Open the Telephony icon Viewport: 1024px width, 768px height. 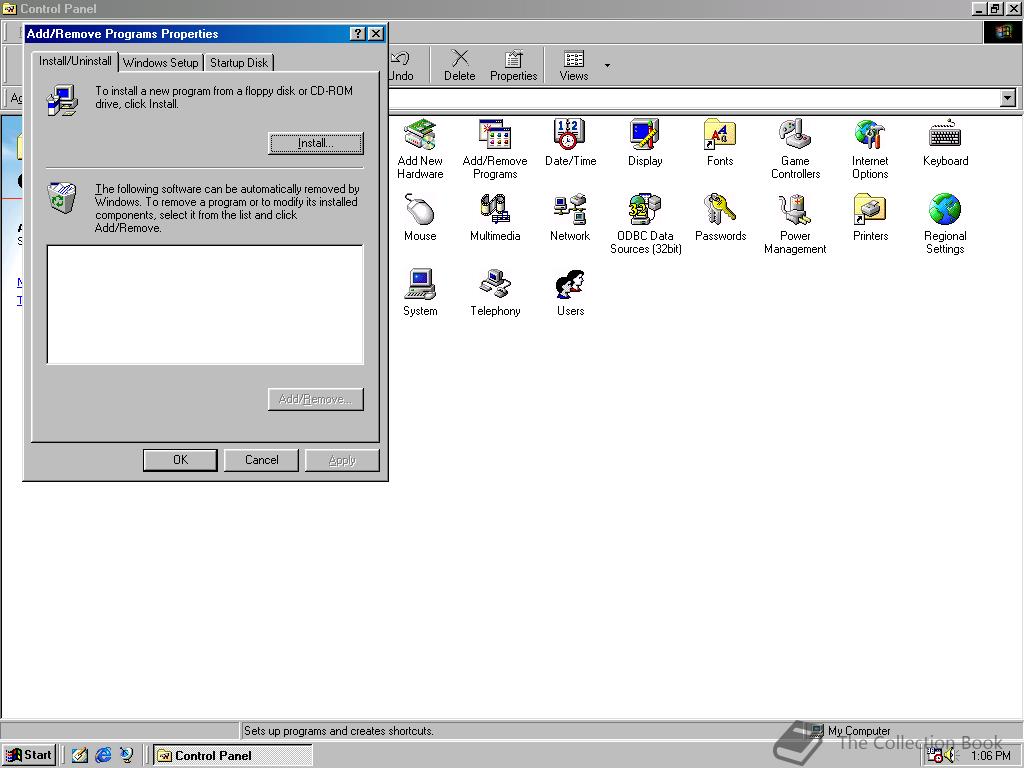pos(495,293)
